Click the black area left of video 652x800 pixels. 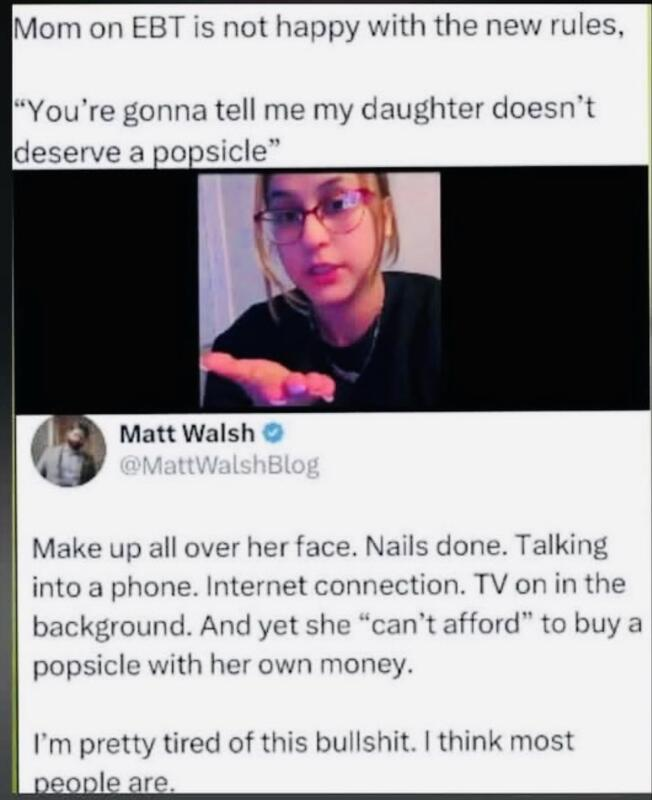click(106, 290)
